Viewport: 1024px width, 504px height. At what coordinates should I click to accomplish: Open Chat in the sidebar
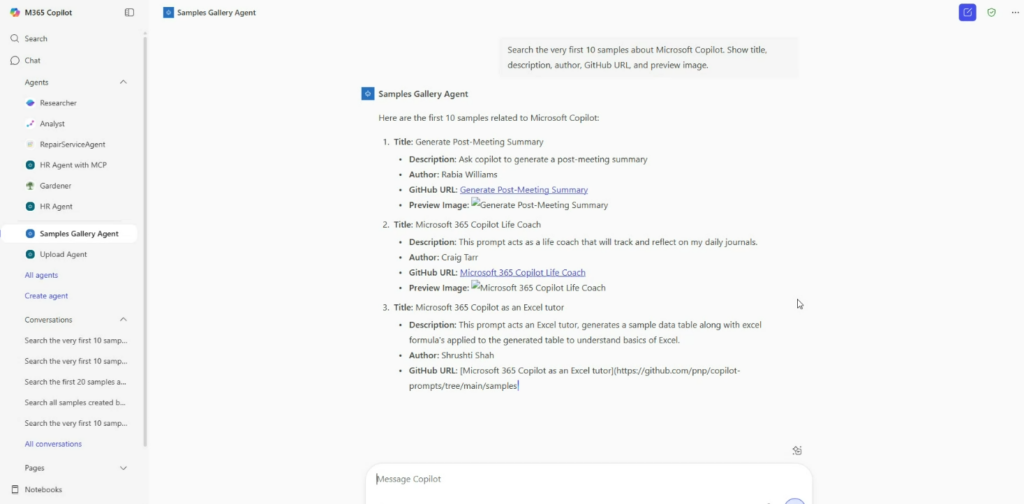click(x=25, y=60)
